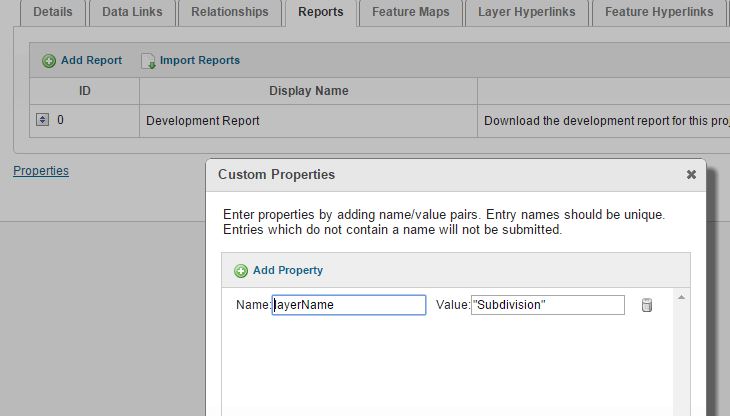The width and height of the screenshot is (730, 416).
Task: Click the green Add Property plus icon
Action: [x=241, y=271]
